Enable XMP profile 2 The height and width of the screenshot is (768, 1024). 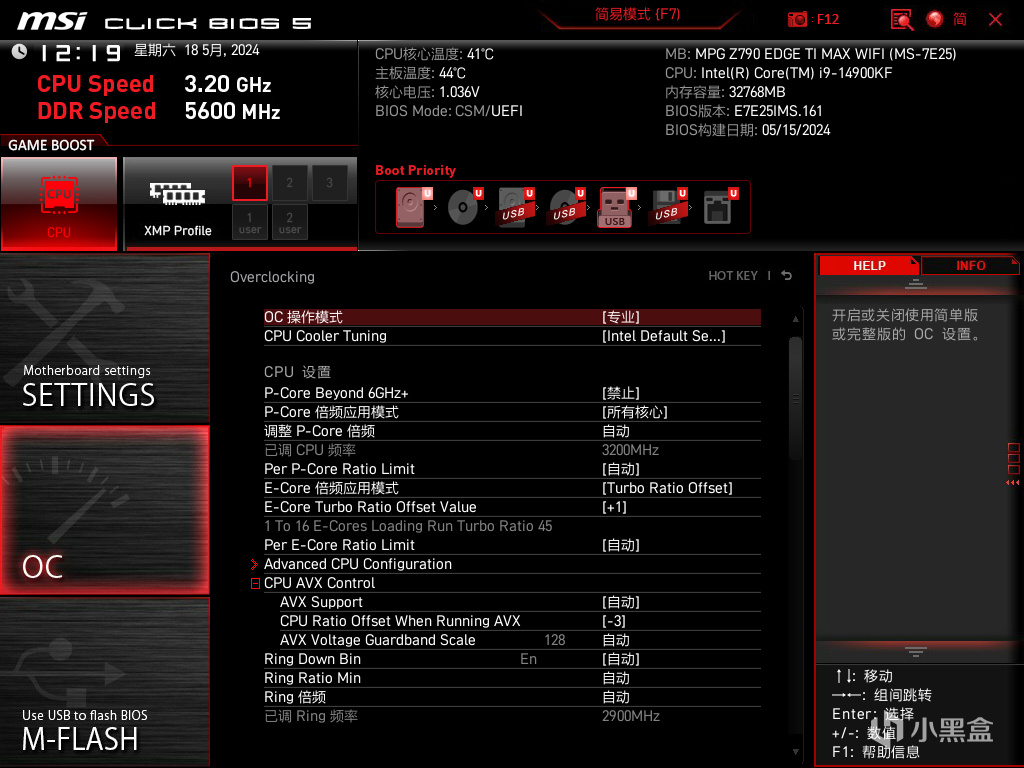289,183
